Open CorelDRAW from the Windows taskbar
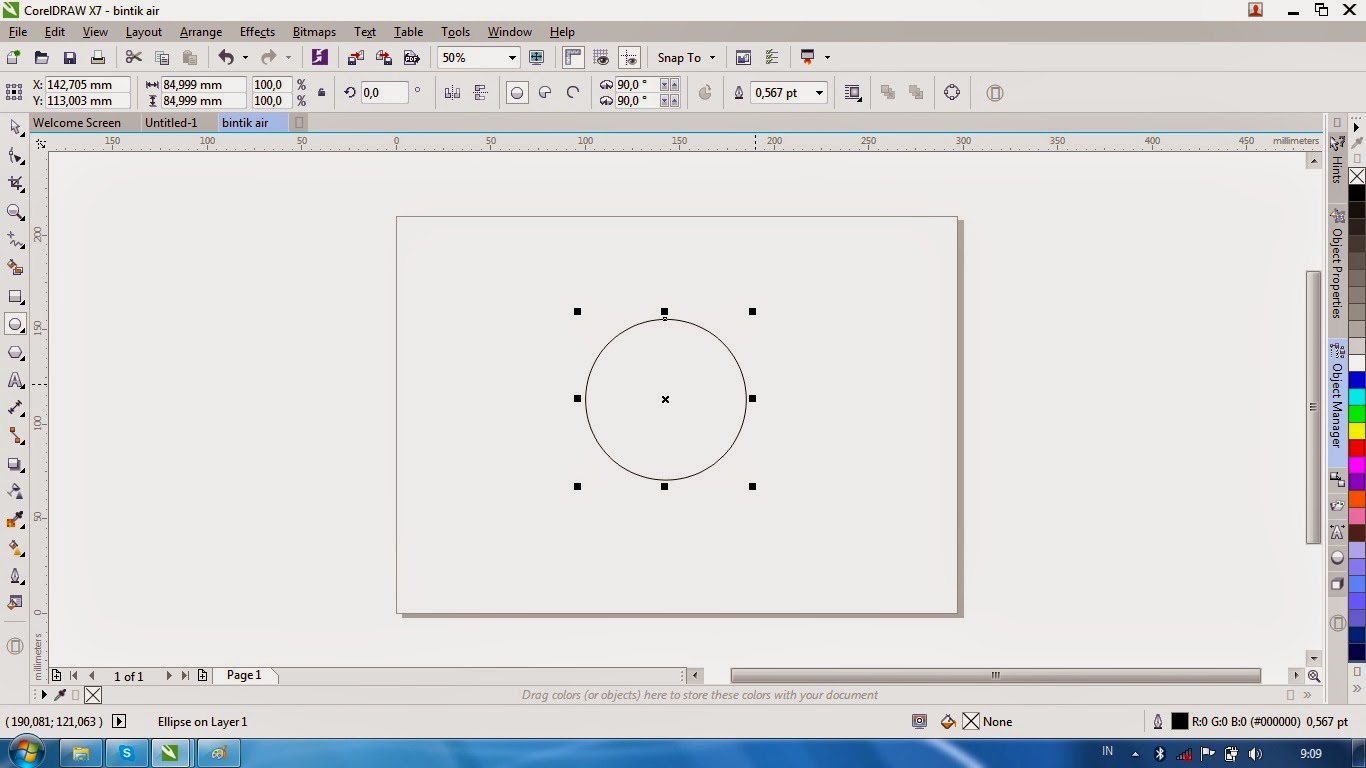 pyautogui.click(x=170, y=752)
